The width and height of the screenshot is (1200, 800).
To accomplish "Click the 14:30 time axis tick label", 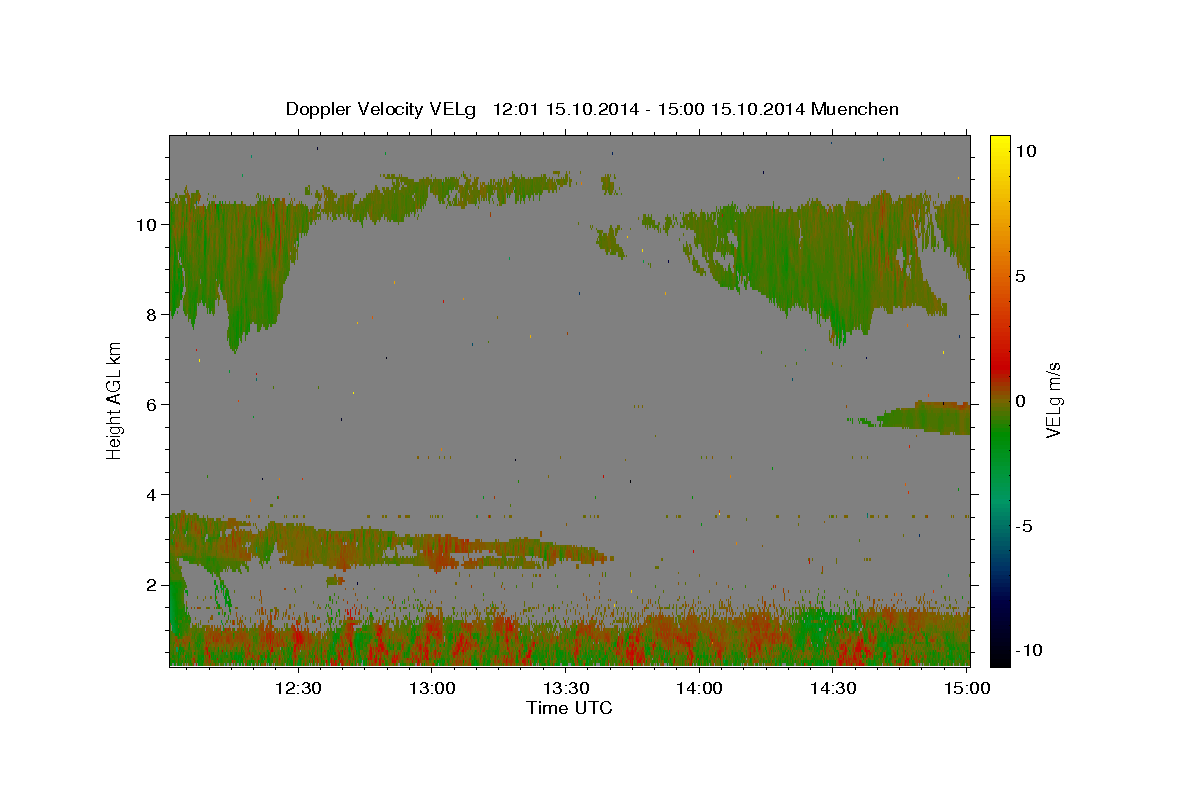I will pos(832,688).
